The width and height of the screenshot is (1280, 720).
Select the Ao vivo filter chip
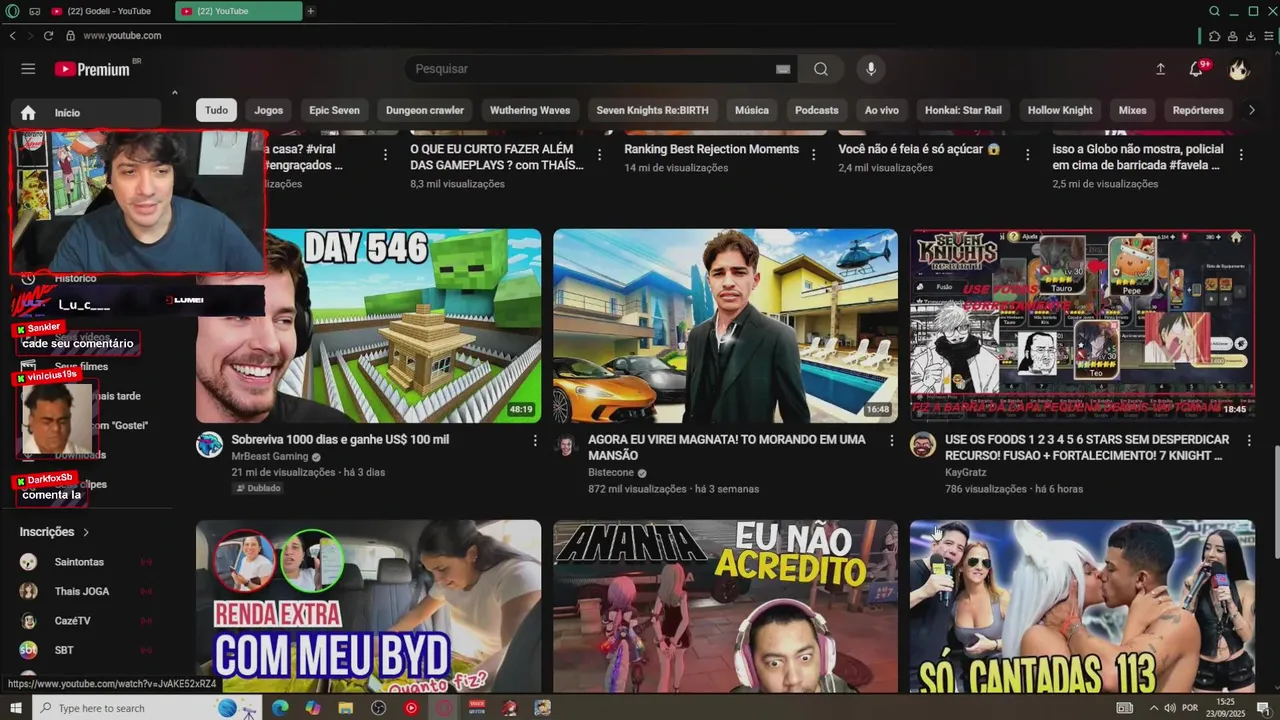pyautogui.click(x=882, y=110)
